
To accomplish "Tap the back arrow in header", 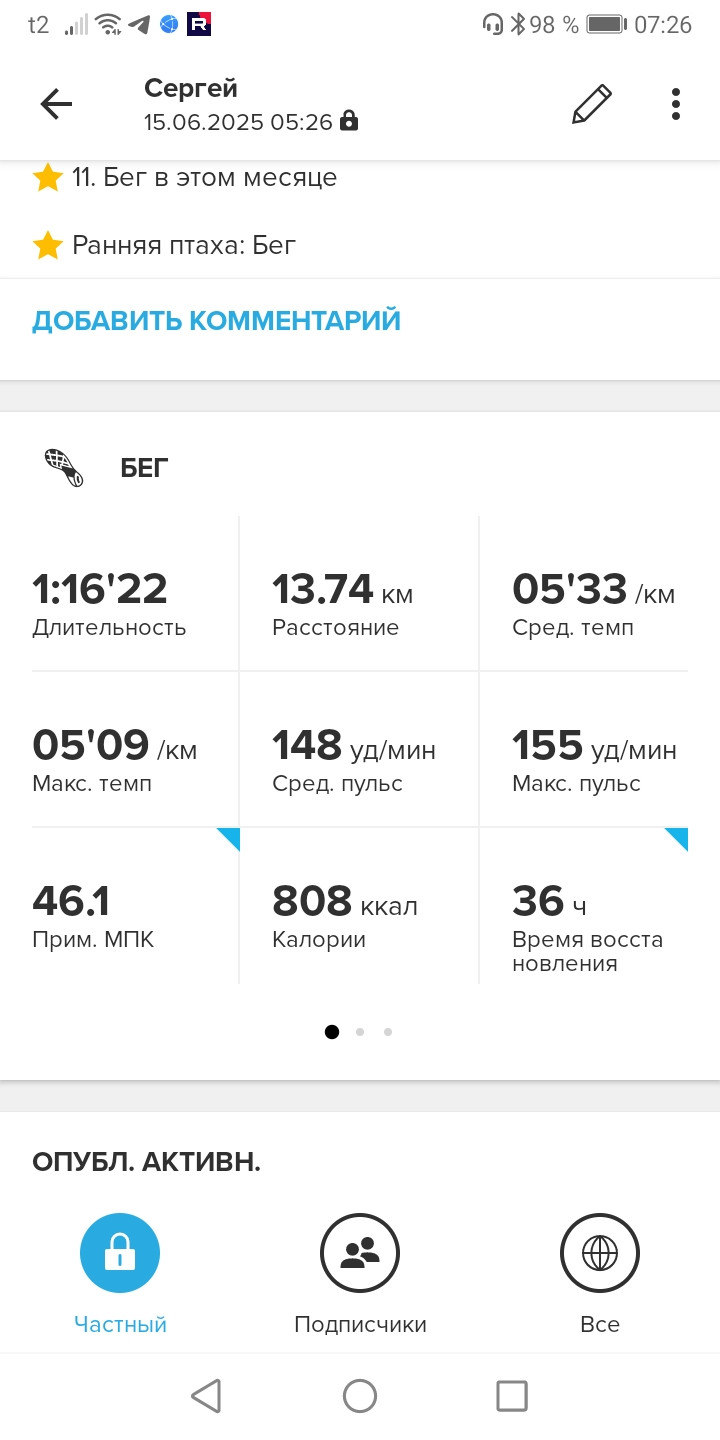I will pyautogui.click(x=56, y=104).
